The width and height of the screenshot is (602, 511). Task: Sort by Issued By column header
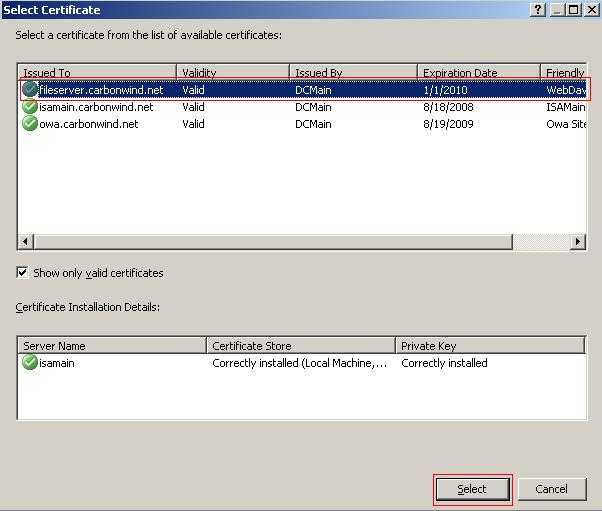[353, 73]
